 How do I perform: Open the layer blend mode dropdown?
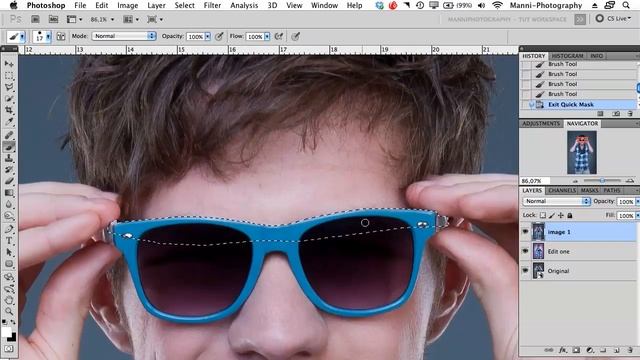point(556,201)
